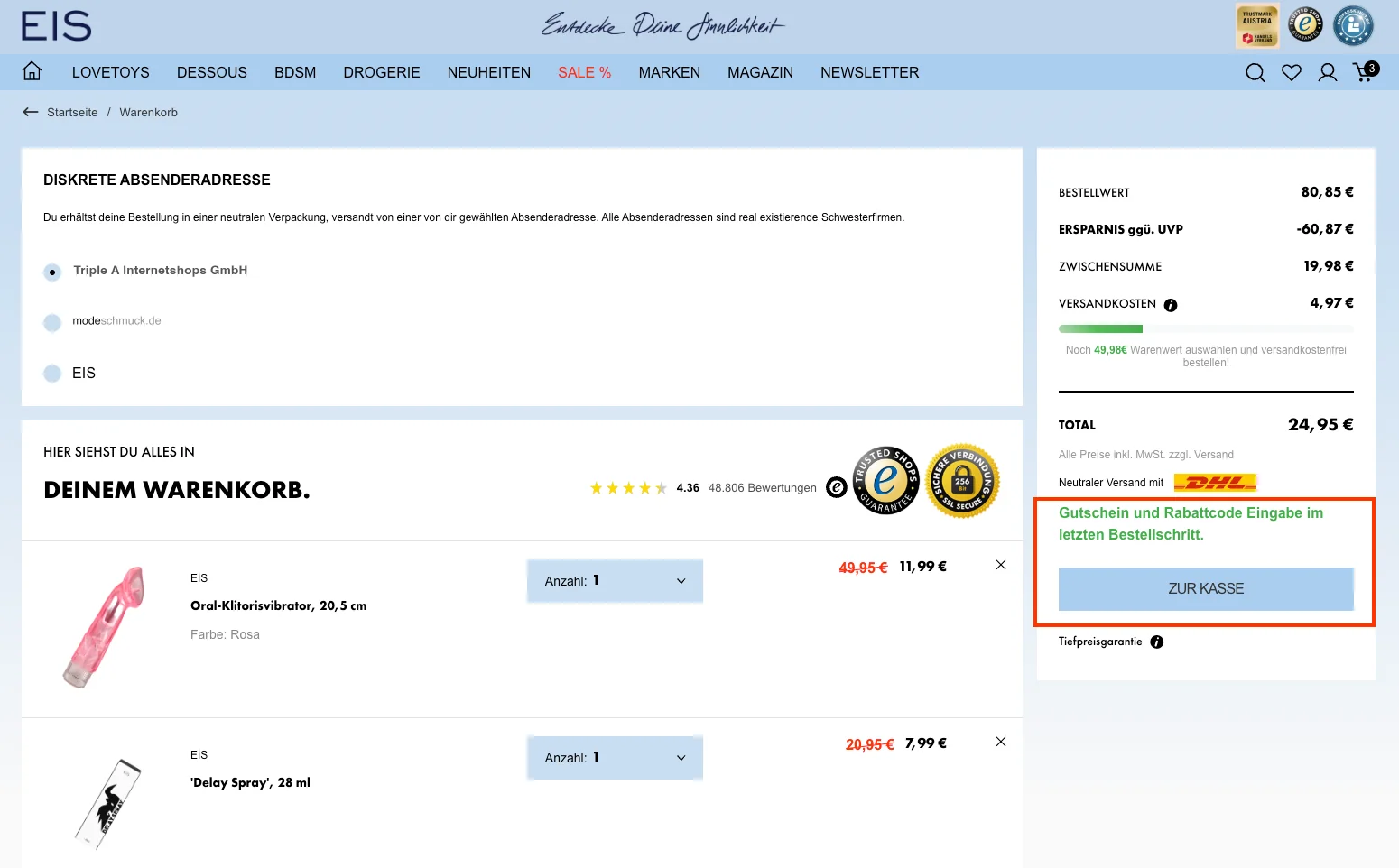Click the Farbe: Rosa text
The image size is (1399, 868).
(225, 634)
